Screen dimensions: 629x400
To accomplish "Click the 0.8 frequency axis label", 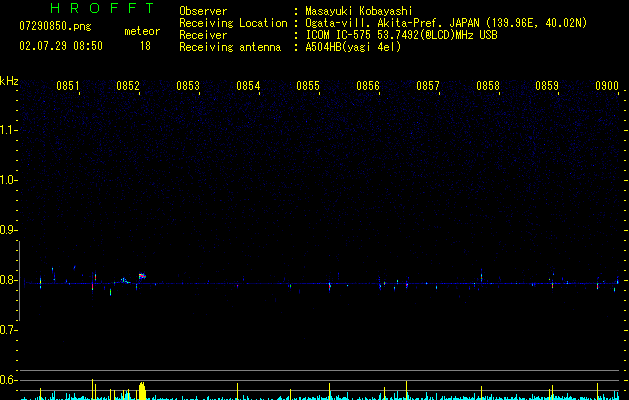I will click(8, 280).
